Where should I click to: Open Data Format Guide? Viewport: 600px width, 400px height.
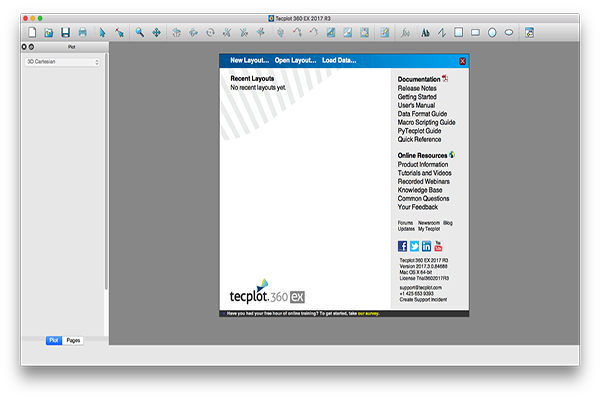pyautogui.click(x=422, y=114)
